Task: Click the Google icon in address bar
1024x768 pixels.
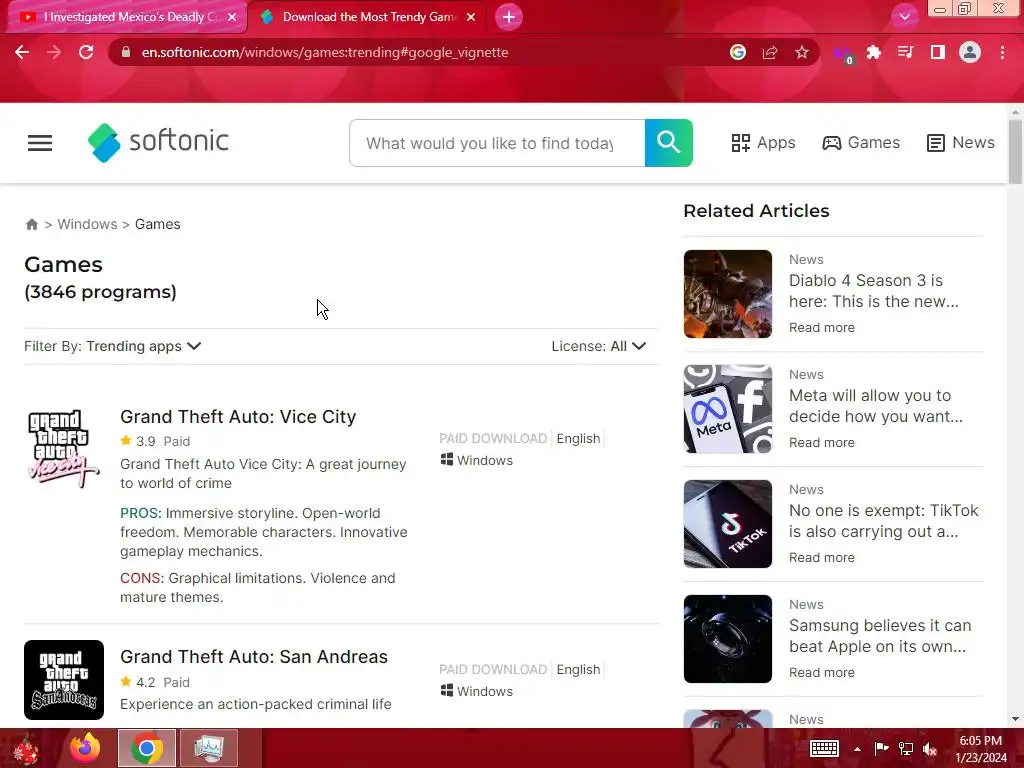Action: 738,52
